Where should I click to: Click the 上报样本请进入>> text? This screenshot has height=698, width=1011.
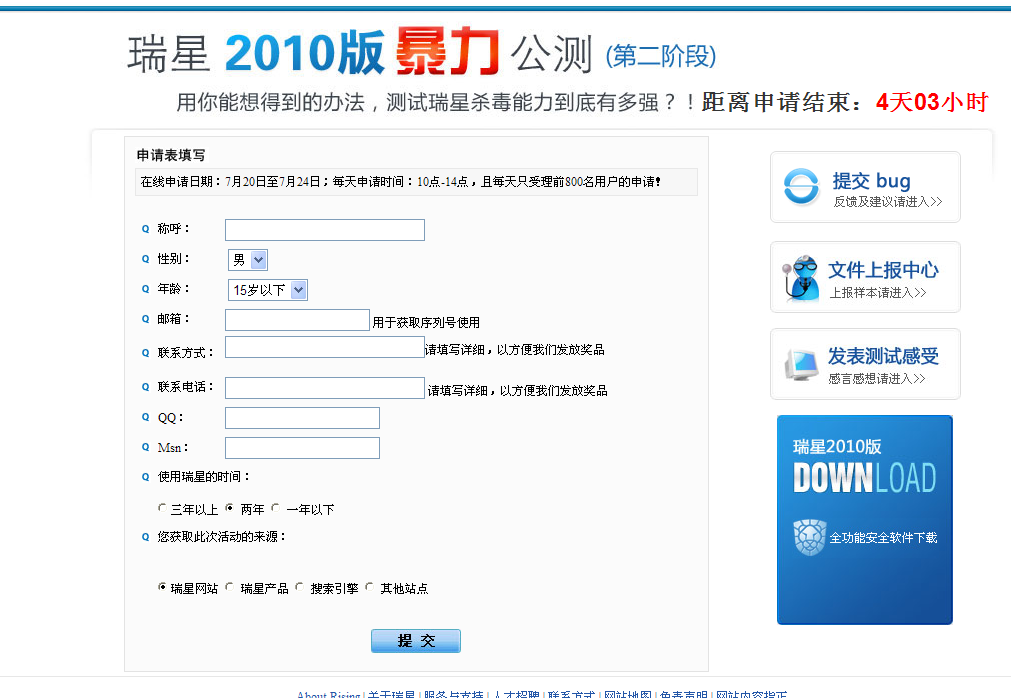point(878,293)
